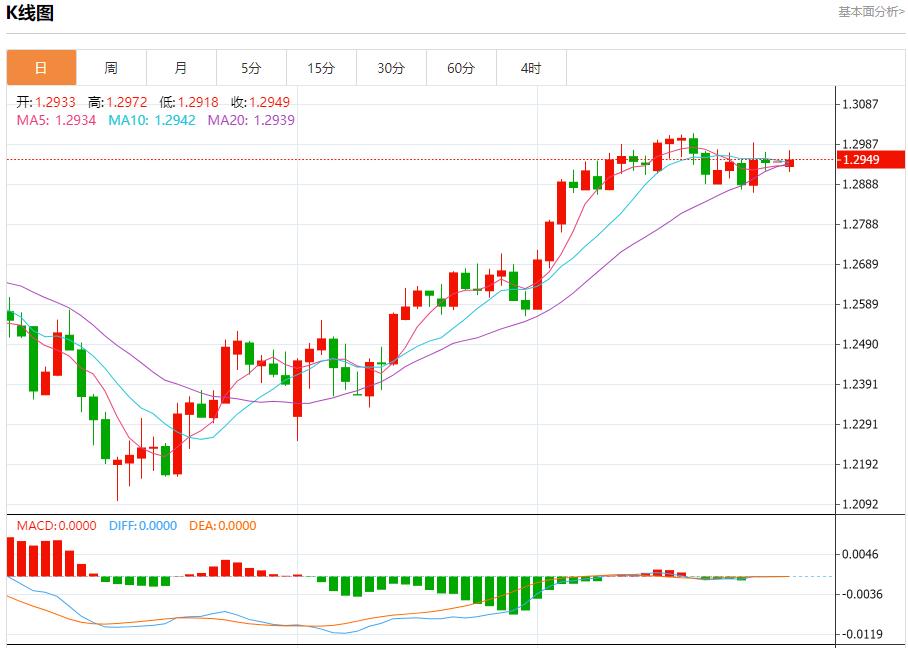908x648 pixels.
Task: Click the MA5 indicator label
Action: (x=56, y=120)
